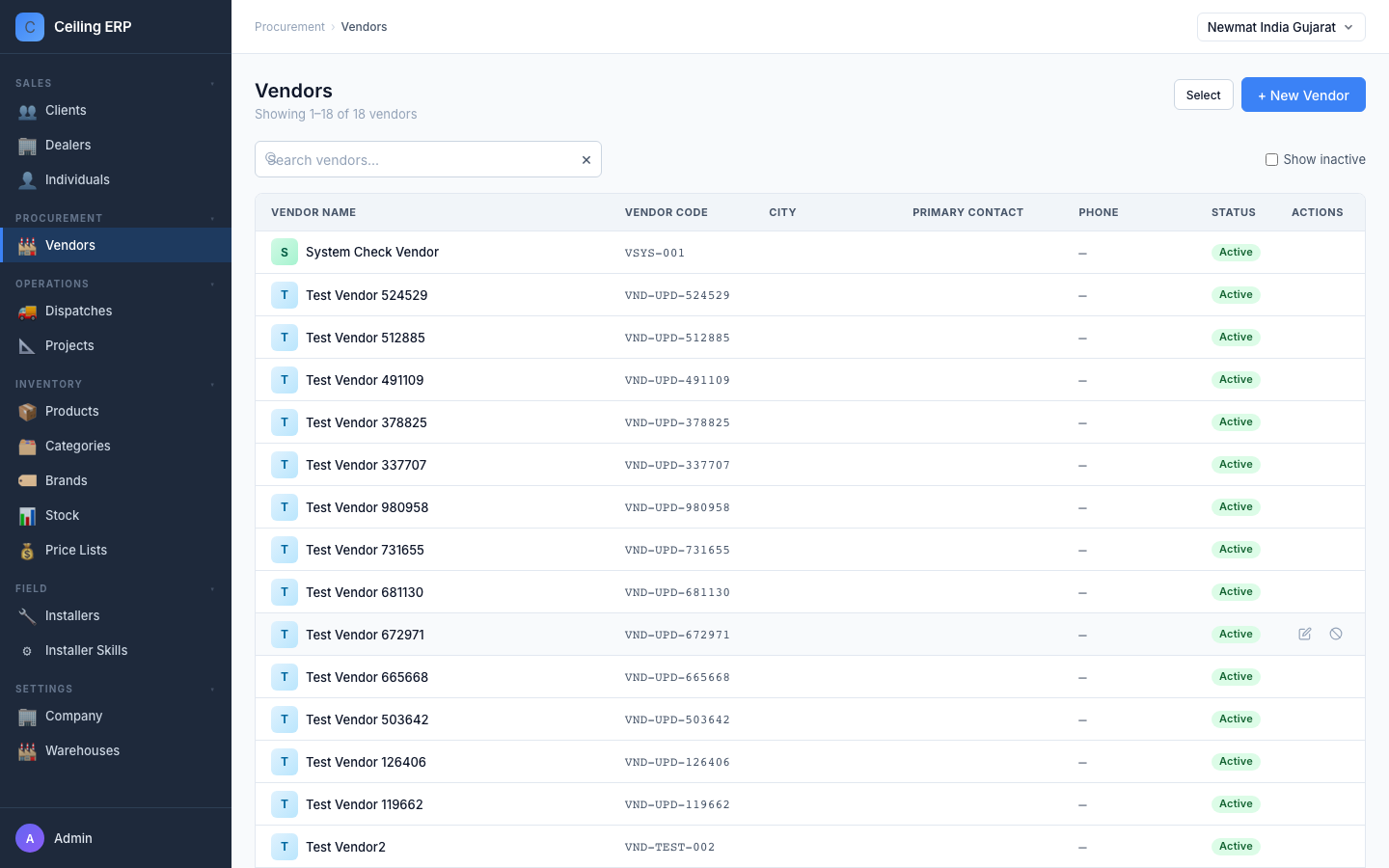Open Test Vendor 126406 row name
The width and height of the screenshot is (1389, 868).
[x=366, y=762]
